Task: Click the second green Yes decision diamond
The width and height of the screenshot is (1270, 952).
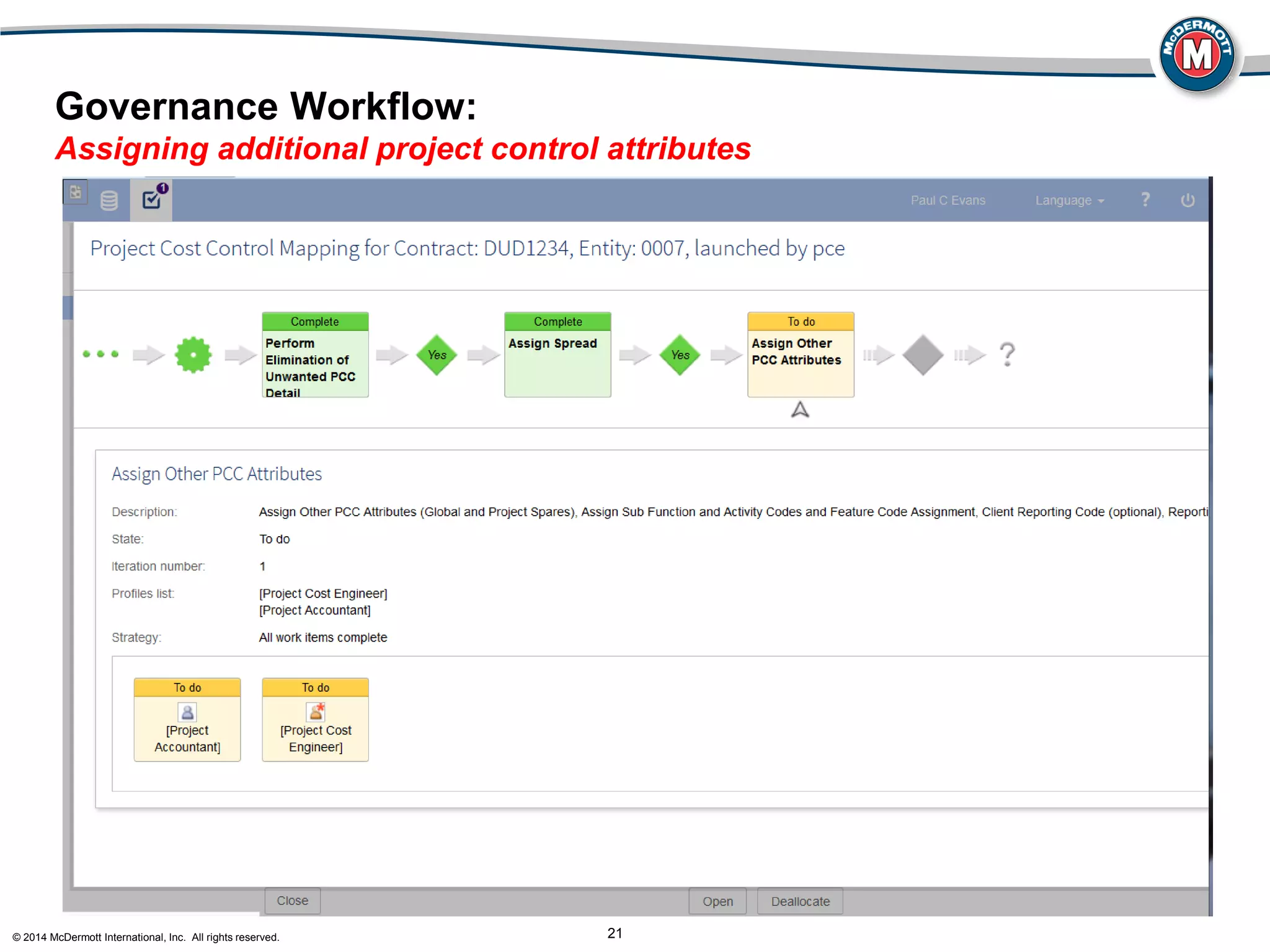Action: (x=680, y=355)
